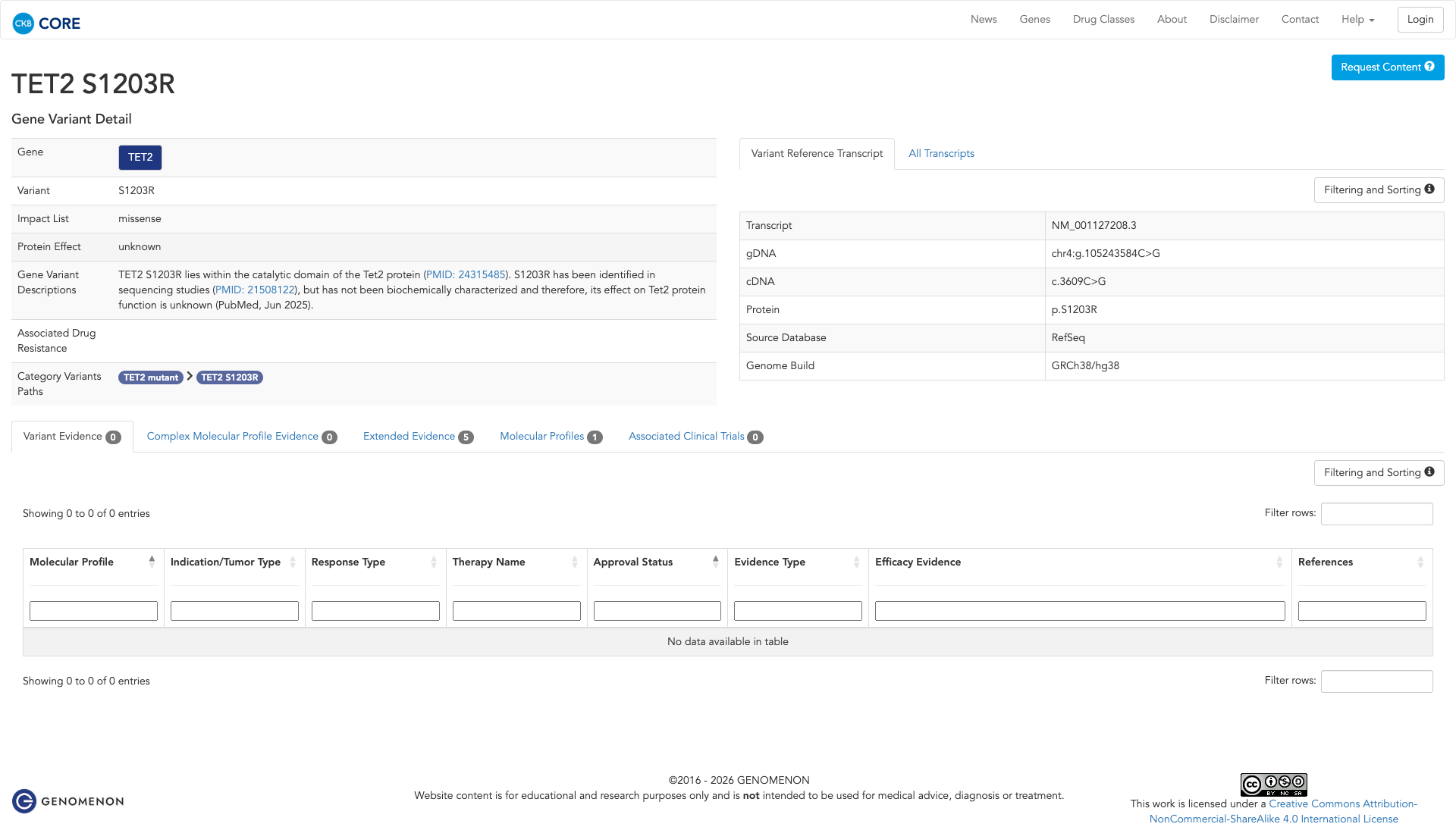Expand evidence table Filtering and Sorting
1456x827 pixels.
point(1378,472)
